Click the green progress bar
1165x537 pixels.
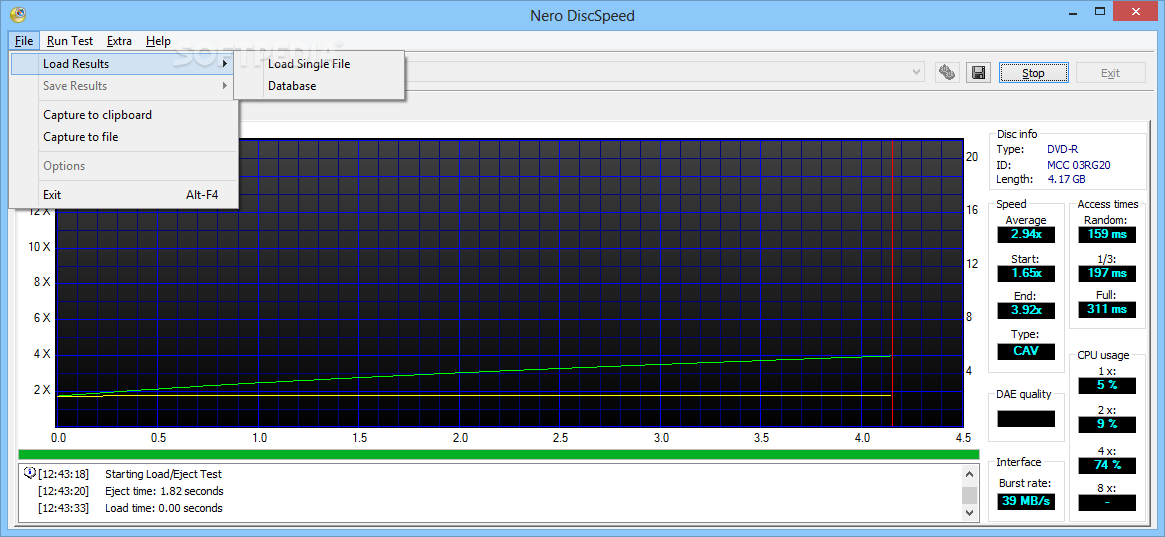(x=499, y=454)
